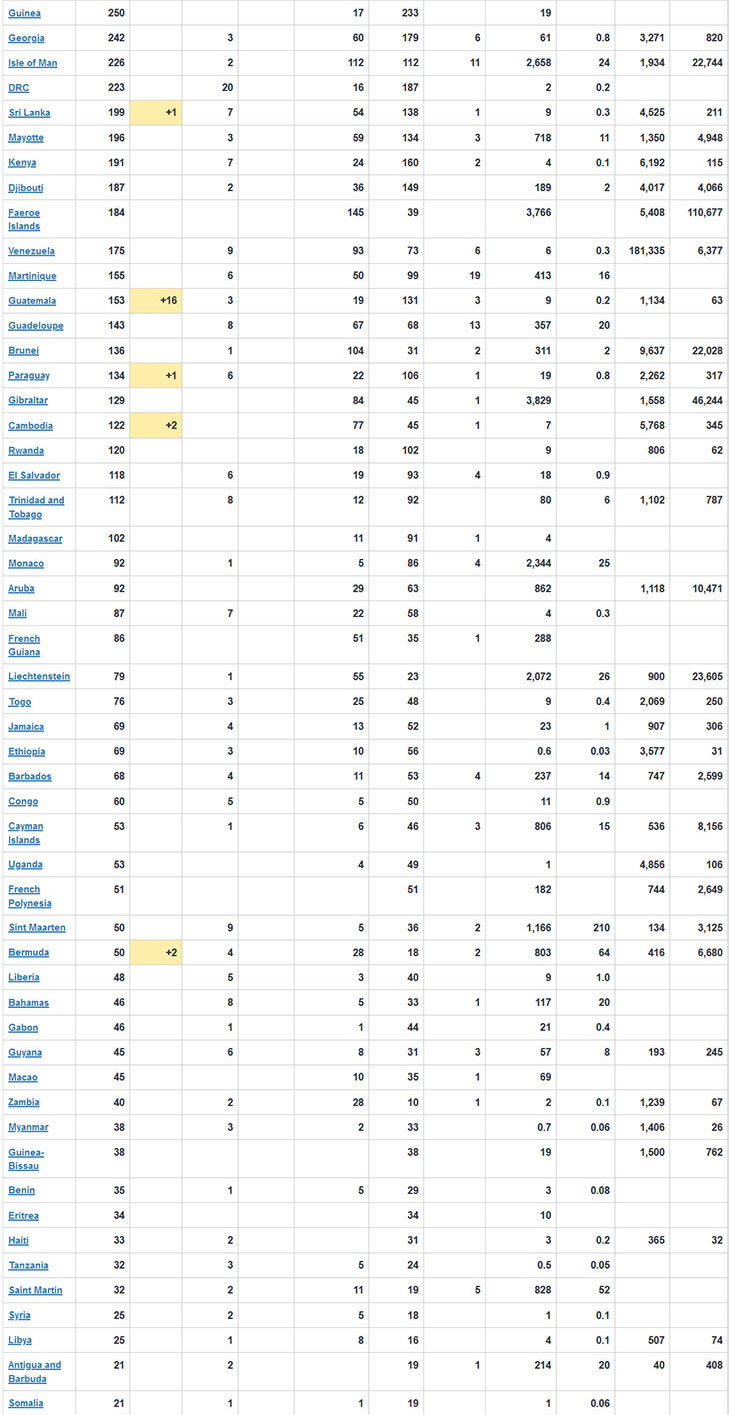730x1415 pixels.
Task: Open the French Guiana link
Action: coord(24,645)
